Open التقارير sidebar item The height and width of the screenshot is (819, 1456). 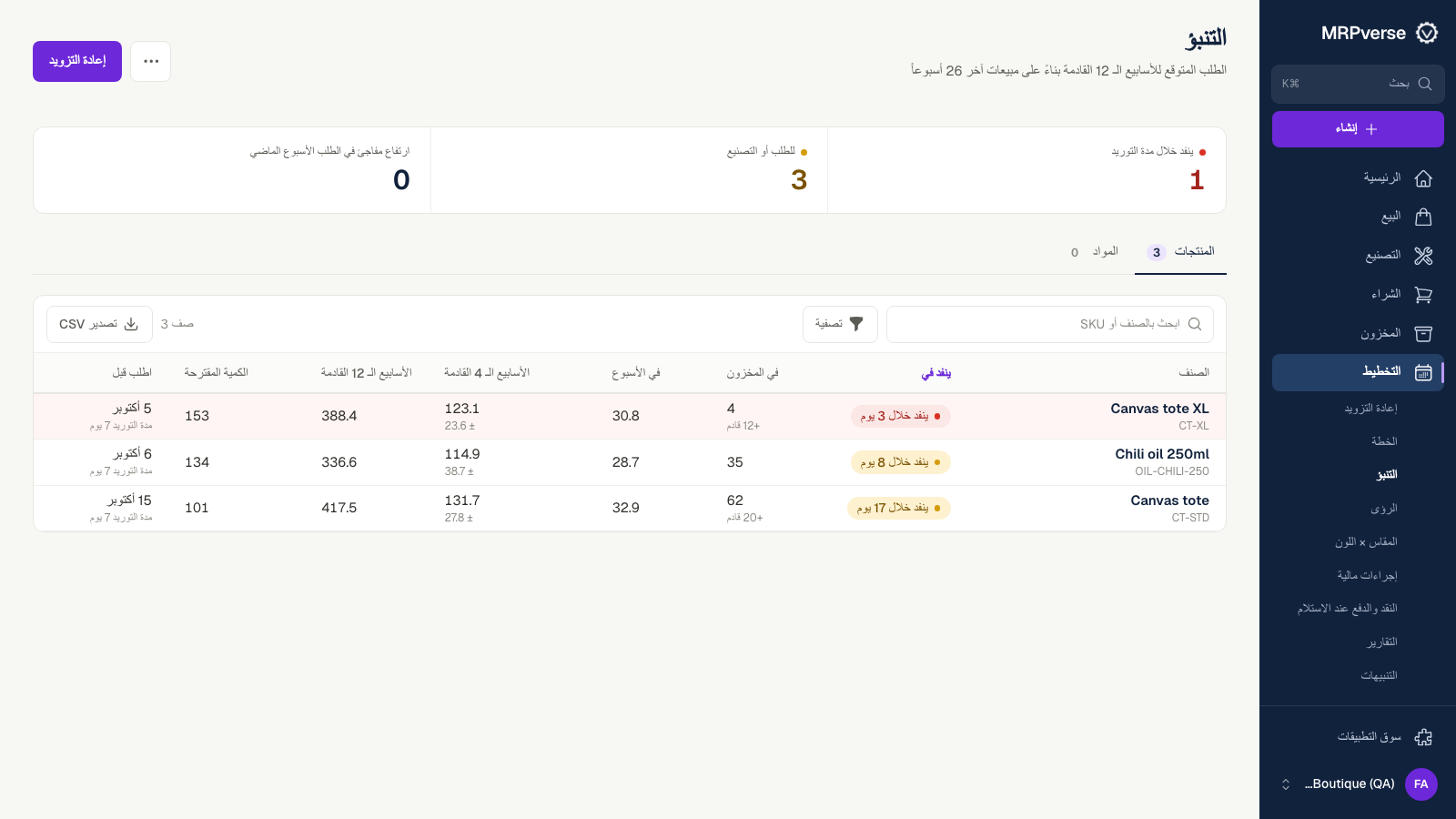pos(1382,642)
